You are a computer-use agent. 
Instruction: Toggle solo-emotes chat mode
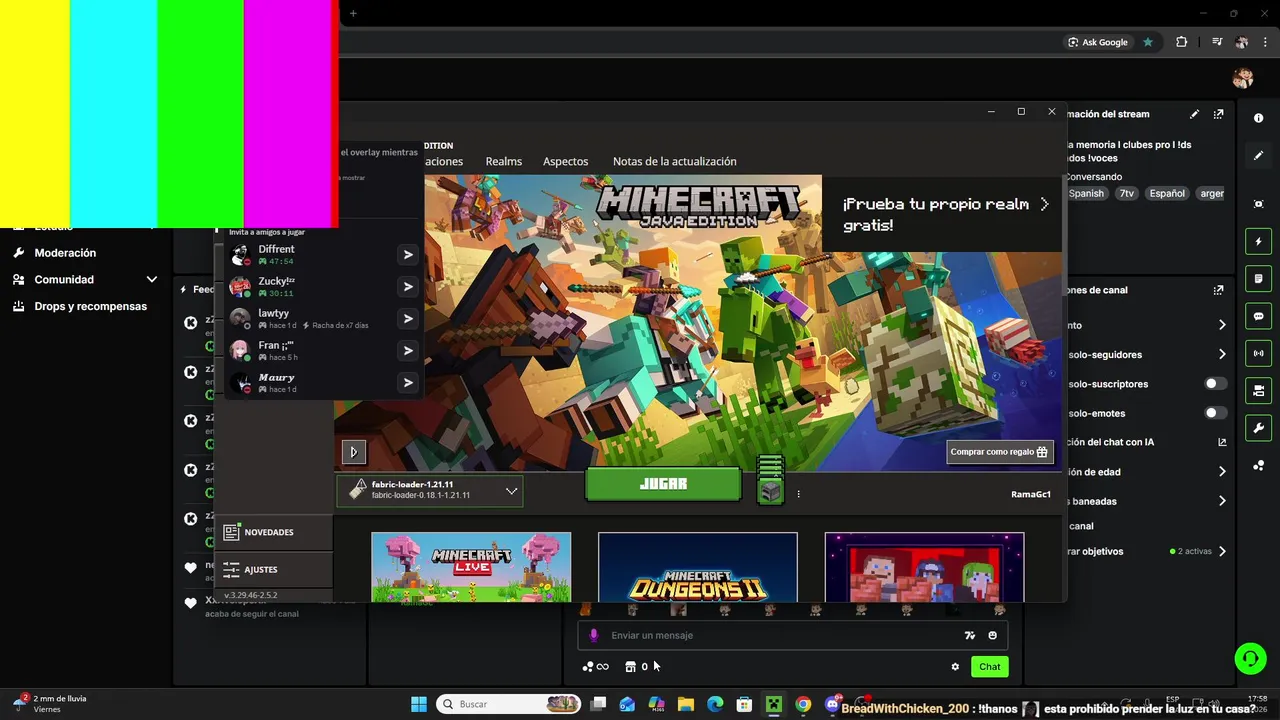(x=1215, y=413)
